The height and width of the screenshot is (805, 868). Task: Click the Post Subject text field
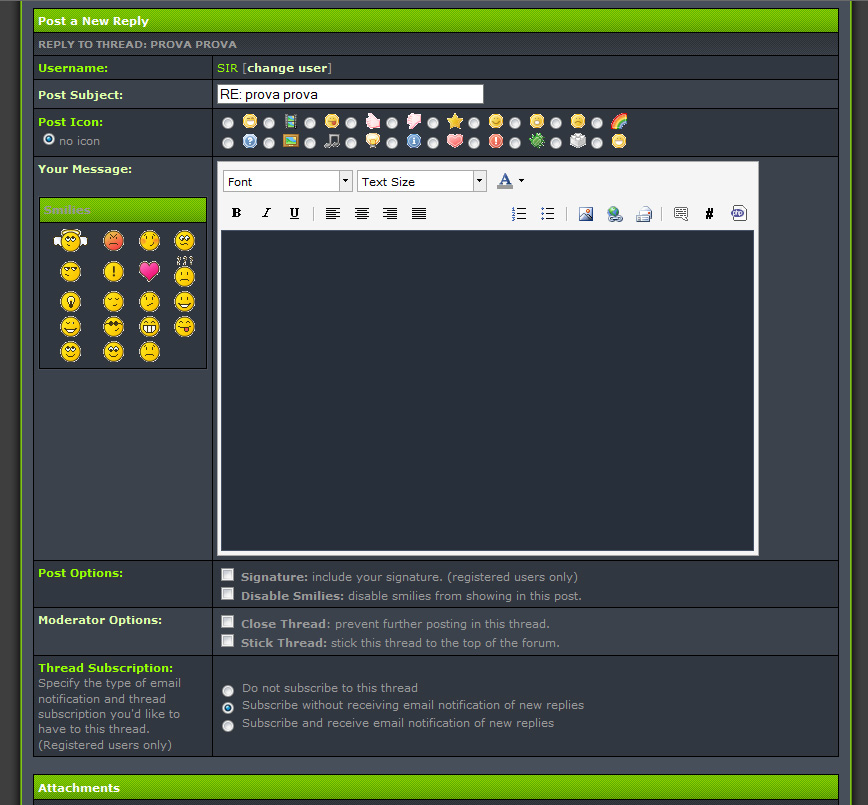pos(350,94)
